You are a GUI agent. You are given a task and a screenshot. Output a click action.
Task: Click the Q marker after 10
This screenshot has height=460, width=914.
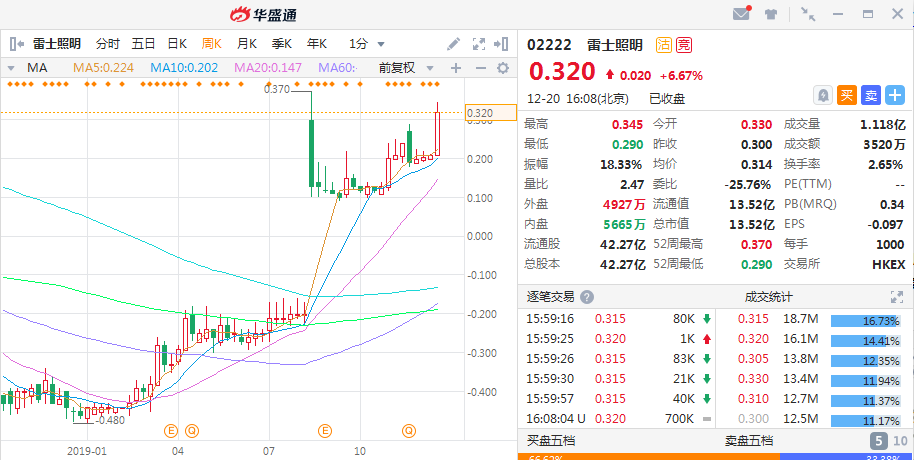tap(409, 431)
